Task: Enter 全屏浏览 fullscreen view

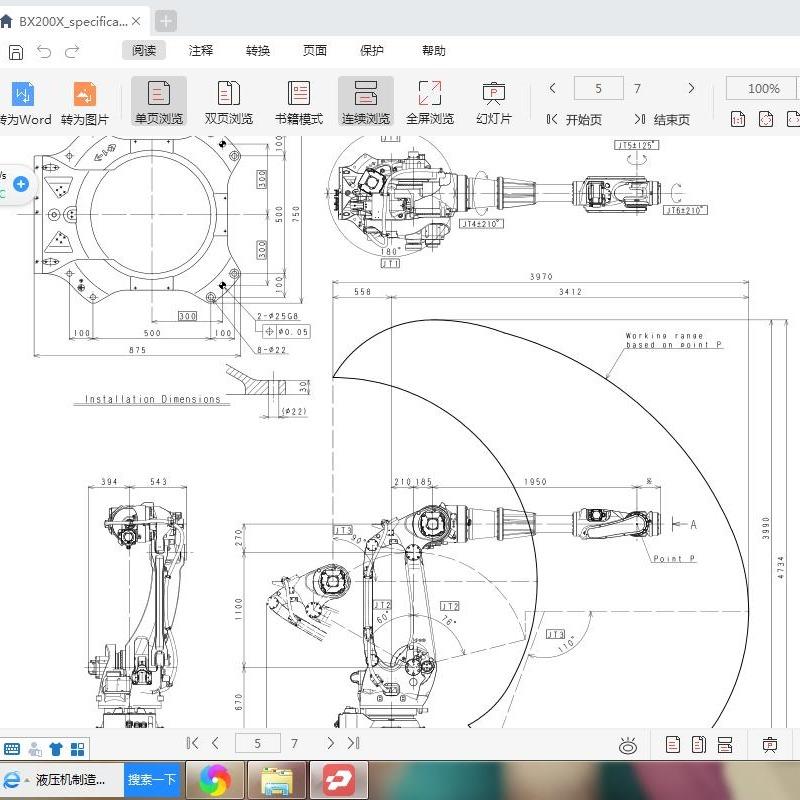Action: coord(430,103)
